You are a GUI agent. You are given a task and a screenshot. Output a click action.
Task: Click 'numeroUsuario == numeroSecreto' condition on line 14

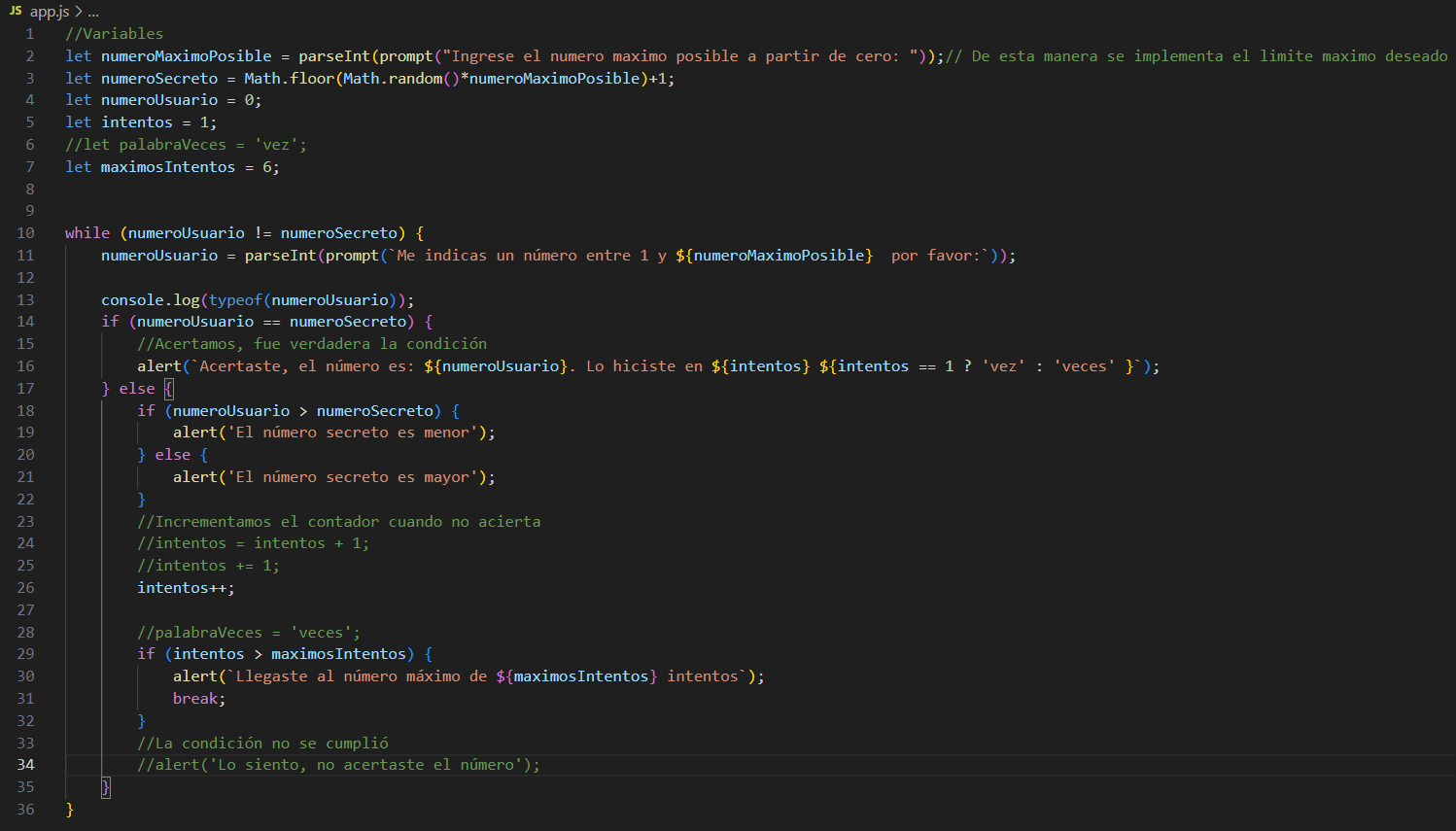coord(271,322)
